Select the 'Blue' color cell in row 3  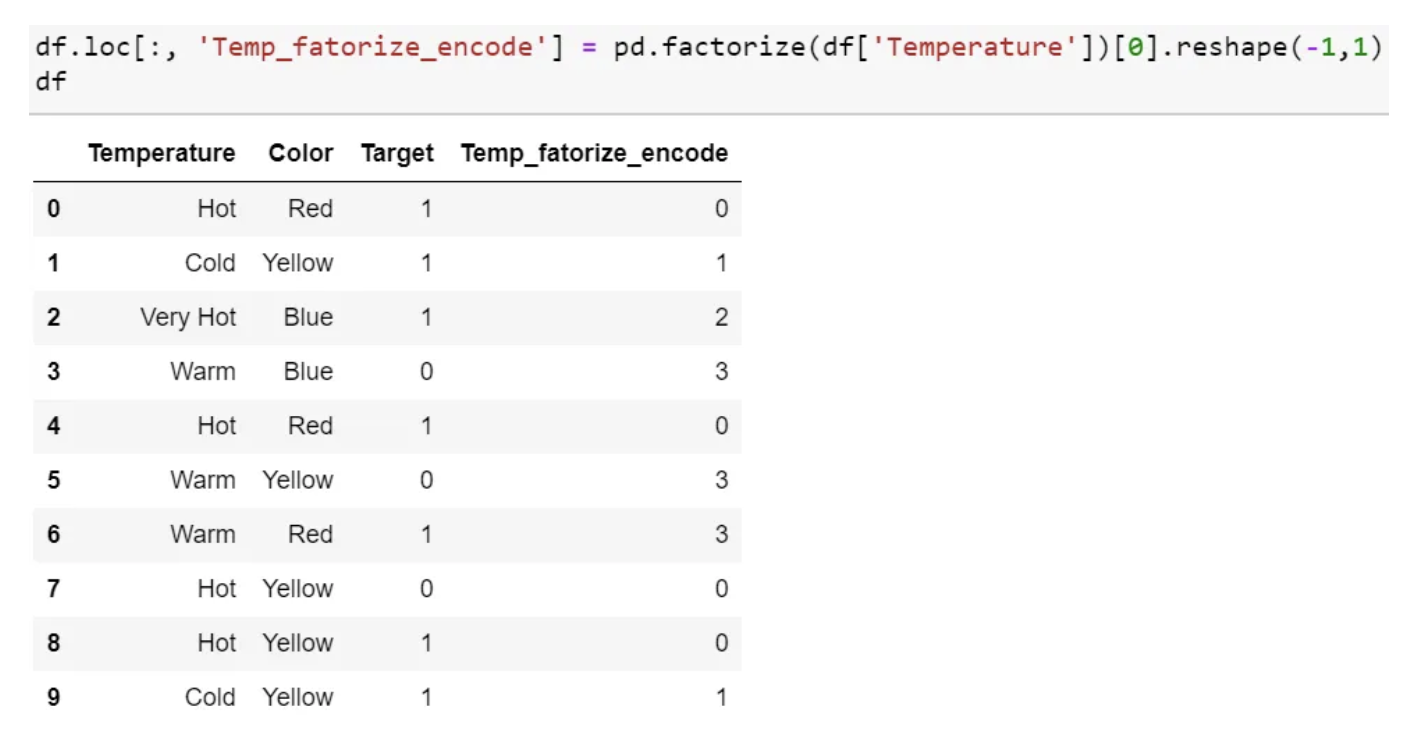click(308, 372)
